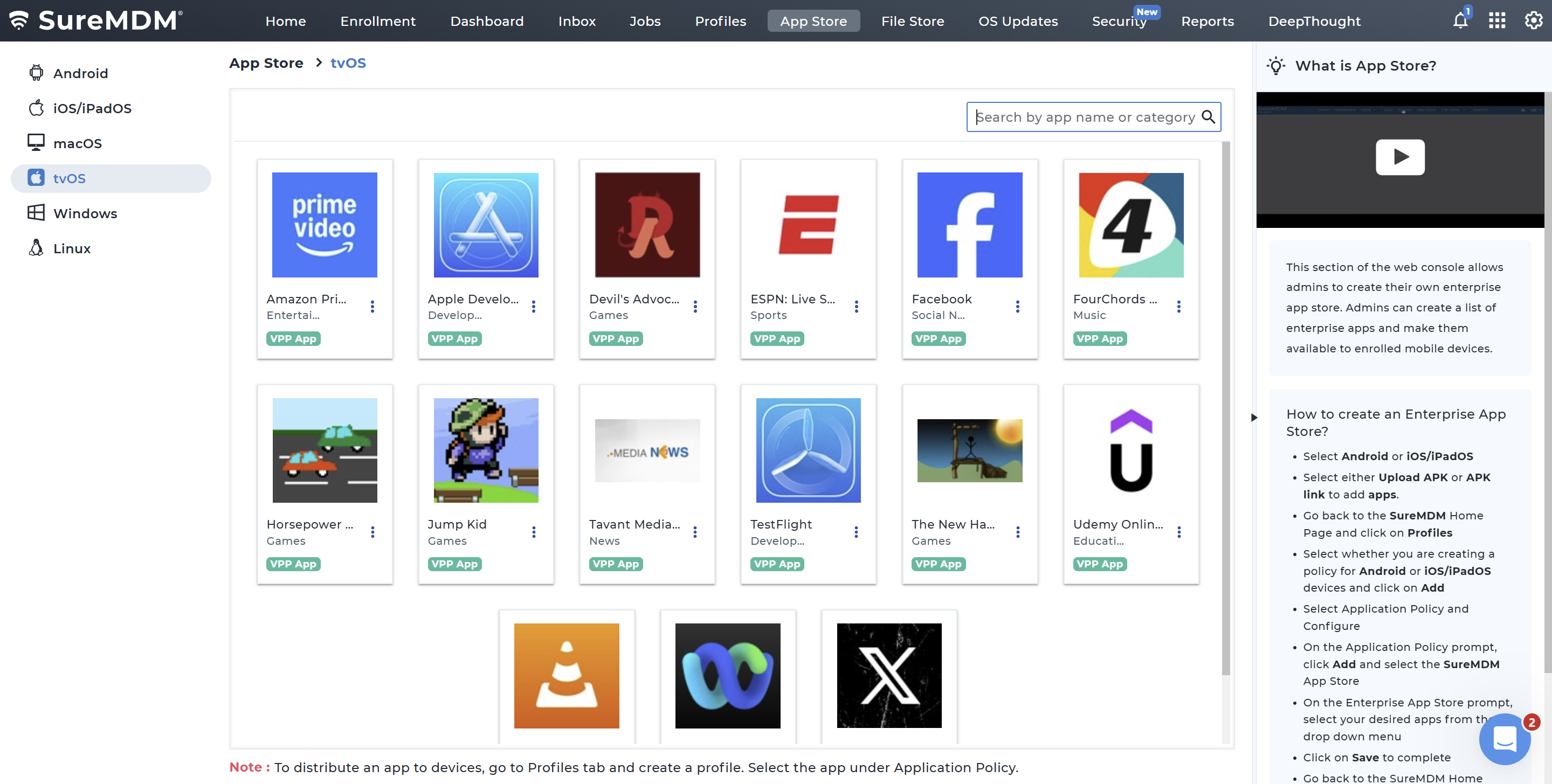Open the DeepThought tab
Image resolution: width=1552 pixels, height=784 pixels.
tap(1314, 21)
